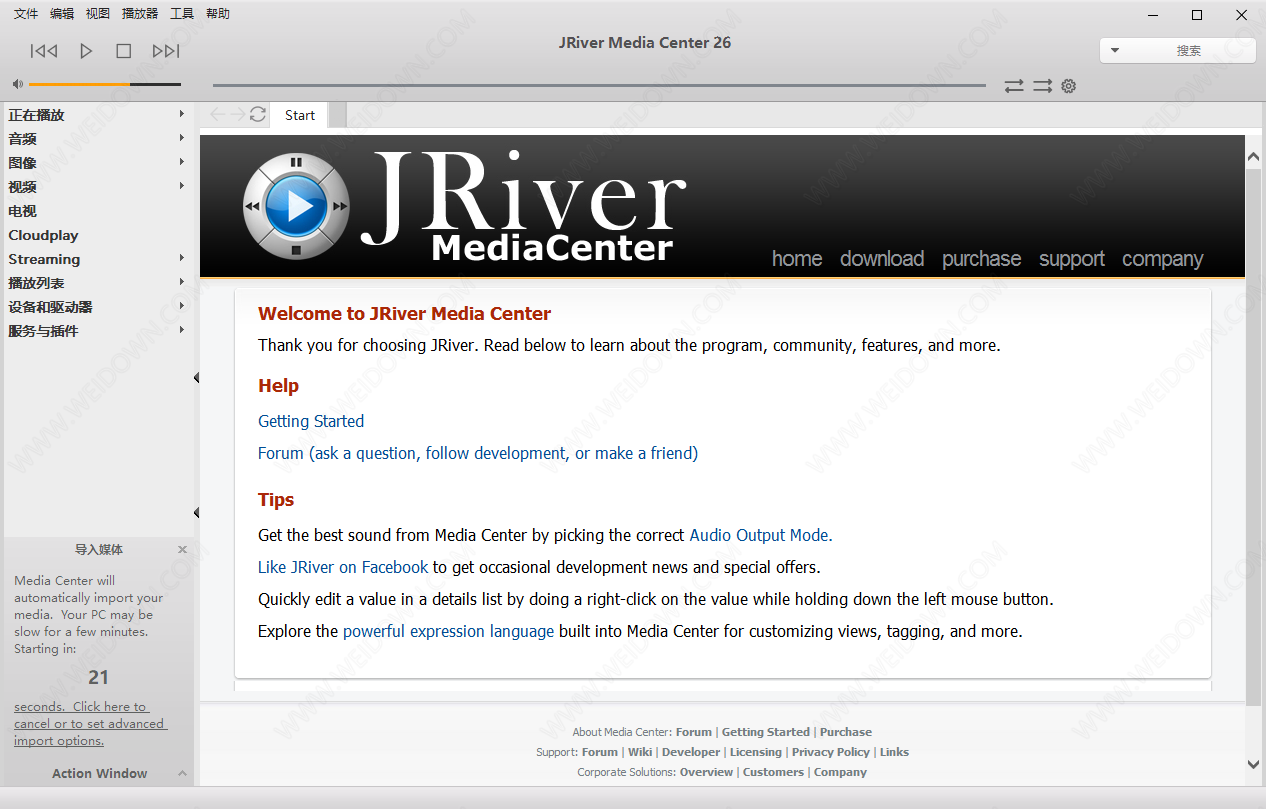Toggle repeat mode icon

(x=1014, y=86)
